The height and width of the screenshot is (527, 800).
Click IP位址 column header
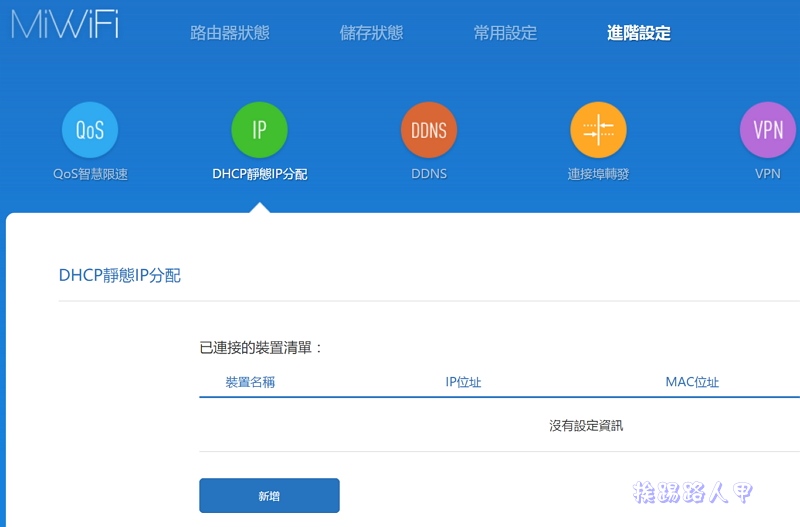click(x=463, y=382)
